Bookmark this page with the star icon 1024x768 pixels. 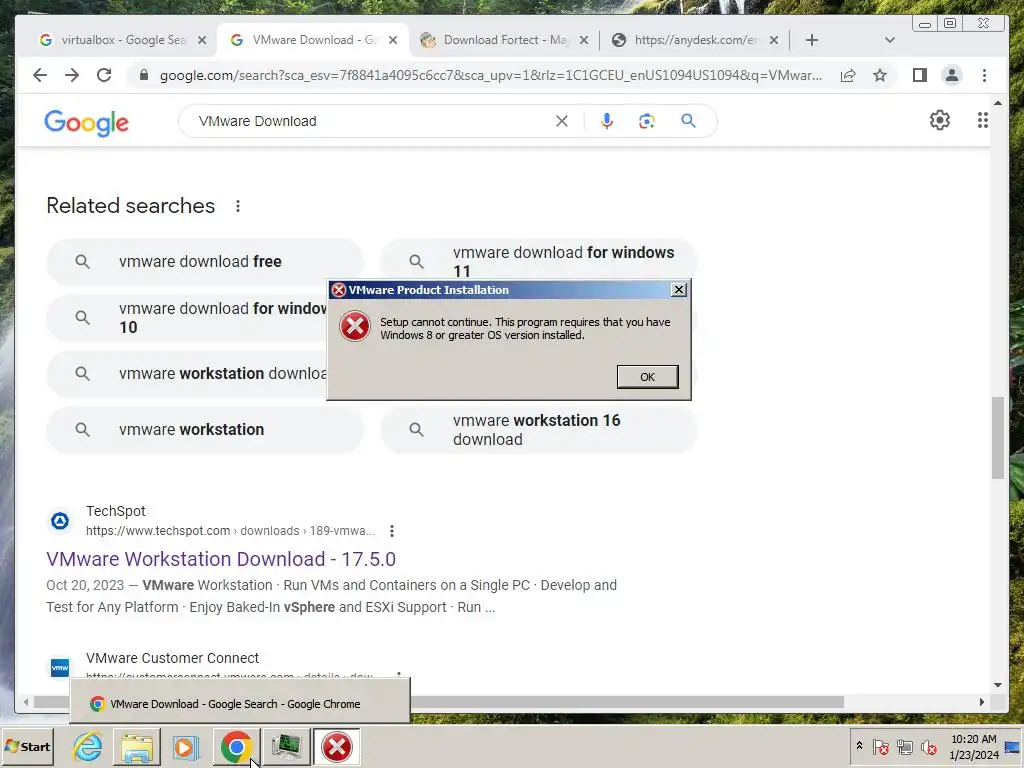click(x=880, y=75)
